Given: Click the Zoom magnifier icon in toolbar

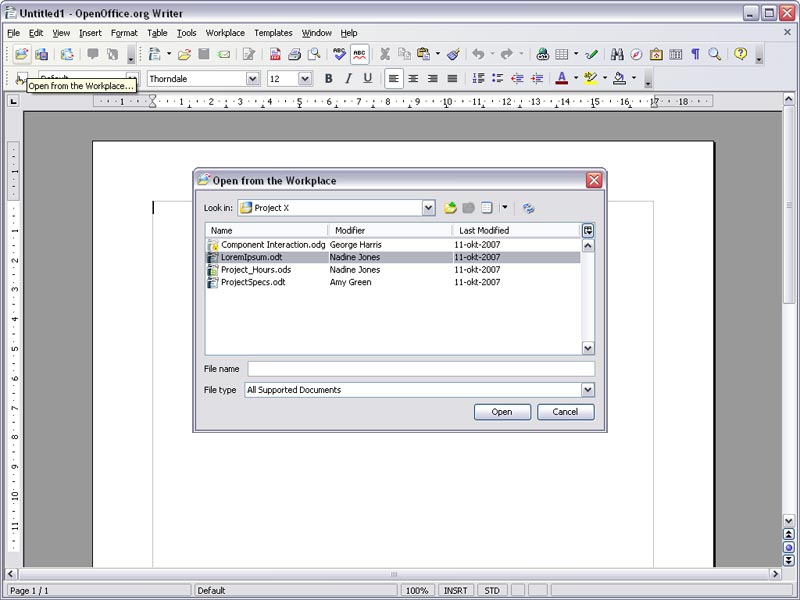Looking at the screenshot, I should coord(714,54).
